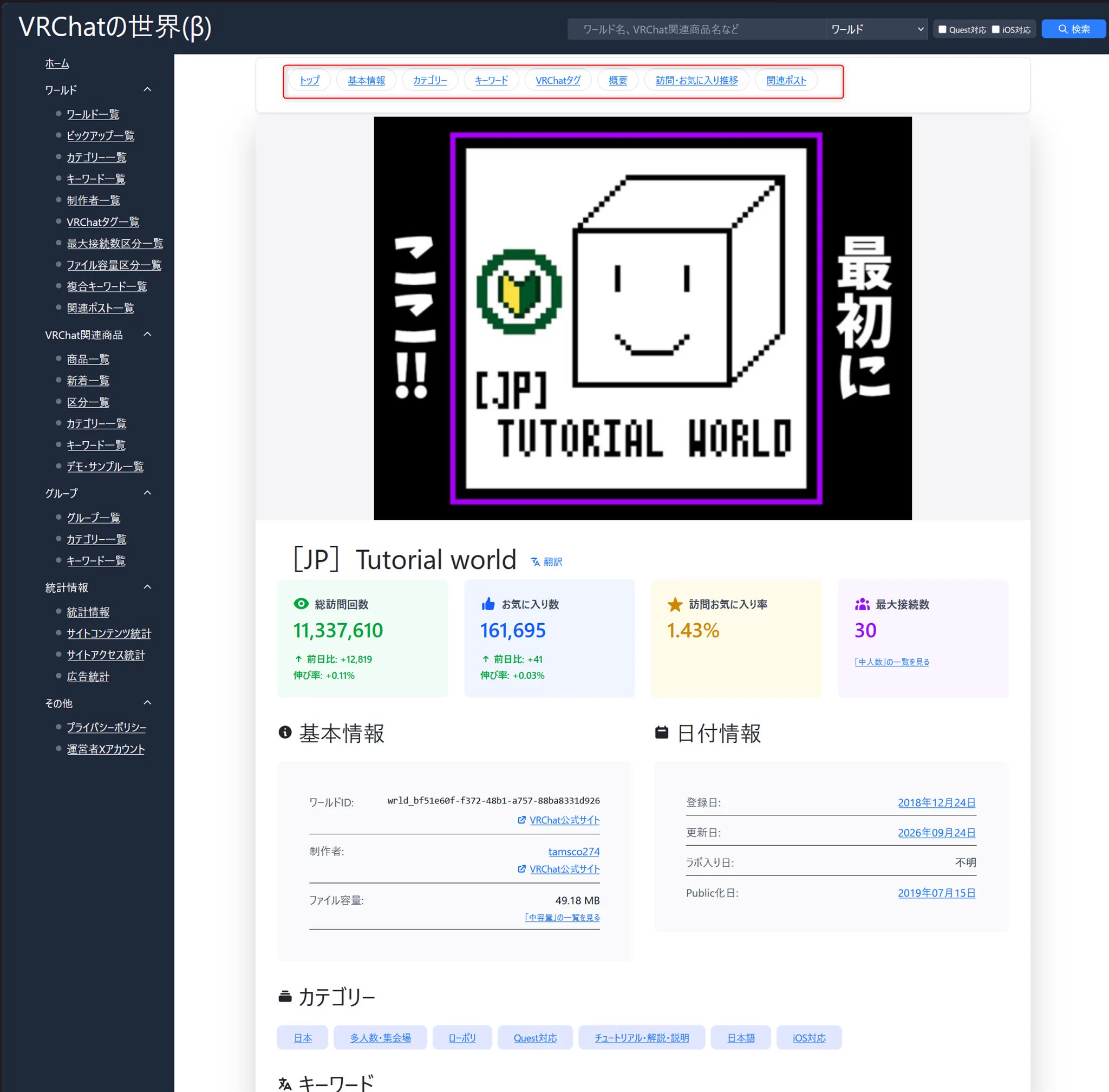1109x1092 pixels.
Task: Enable the iOS対応 checkbox
Action: pyautogui.click(x=995, y=29)
